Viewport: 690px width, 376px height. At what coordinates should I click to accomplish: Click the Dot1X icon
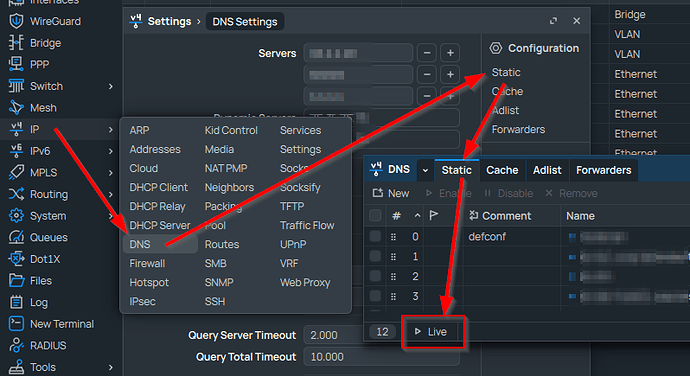coord(16,259)
